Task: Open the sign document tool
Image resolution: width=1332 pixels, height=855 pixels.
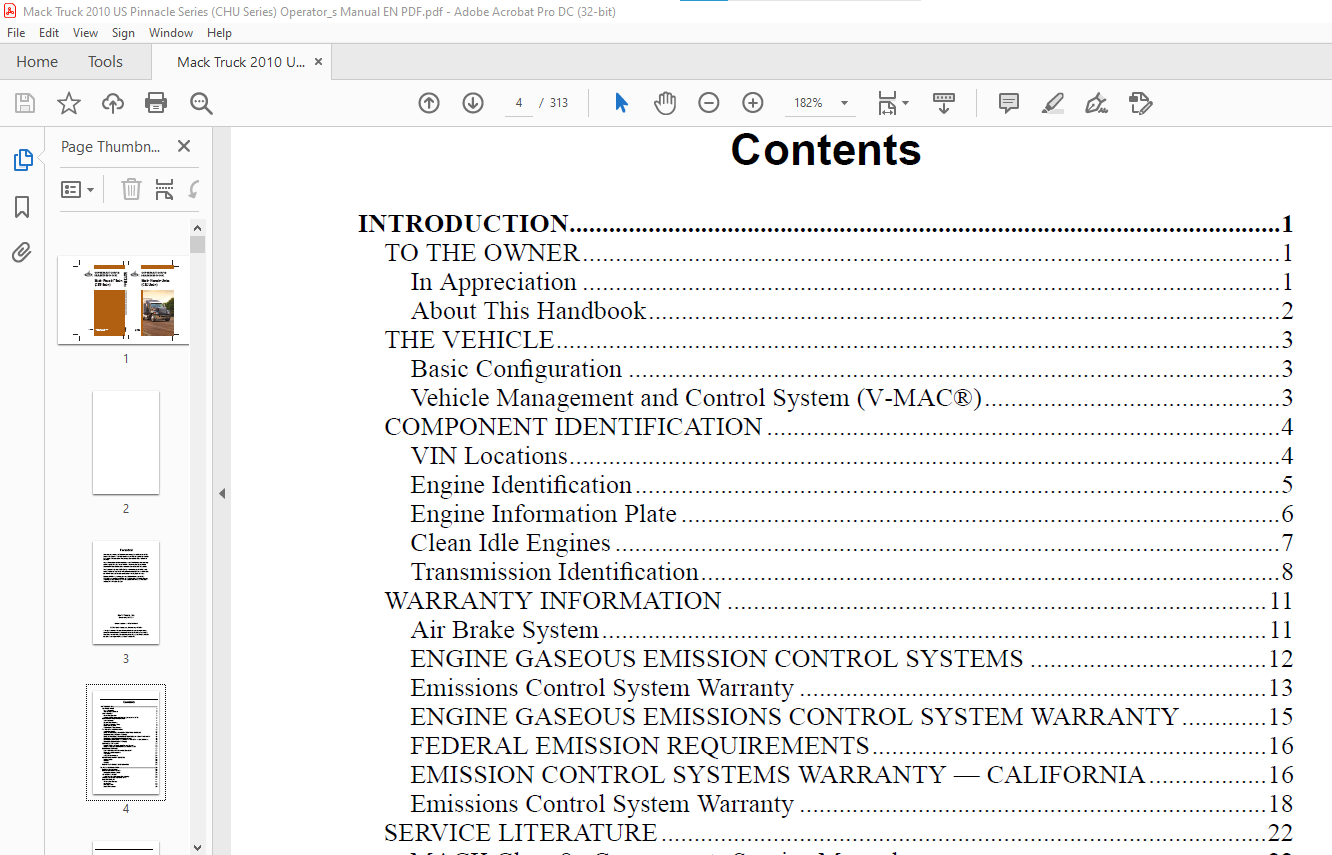Action: pos(1097,103)
